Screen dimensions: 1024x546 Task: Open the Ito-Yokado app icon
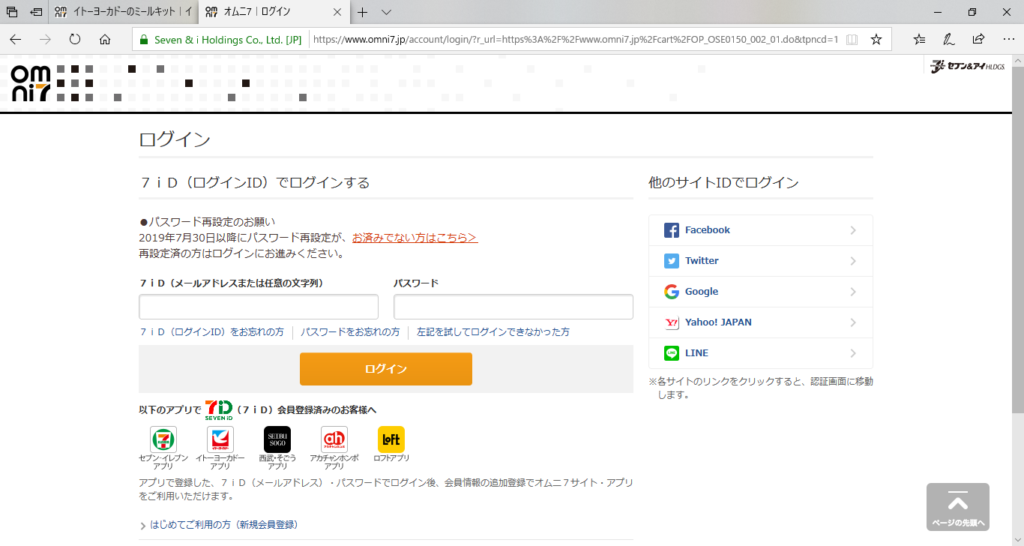220,440
